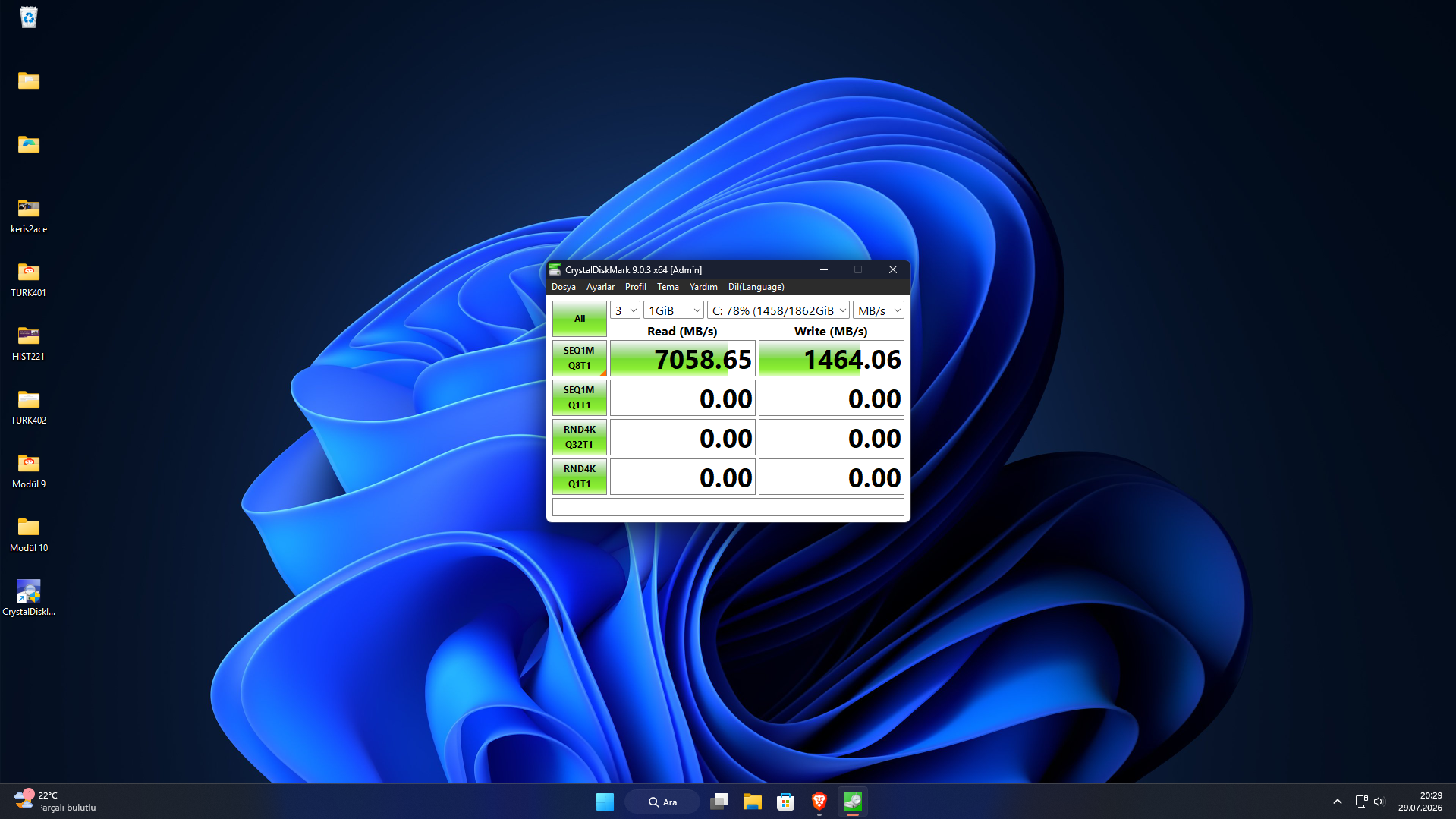Select the TURK402 desktop folder

(29, 407)
